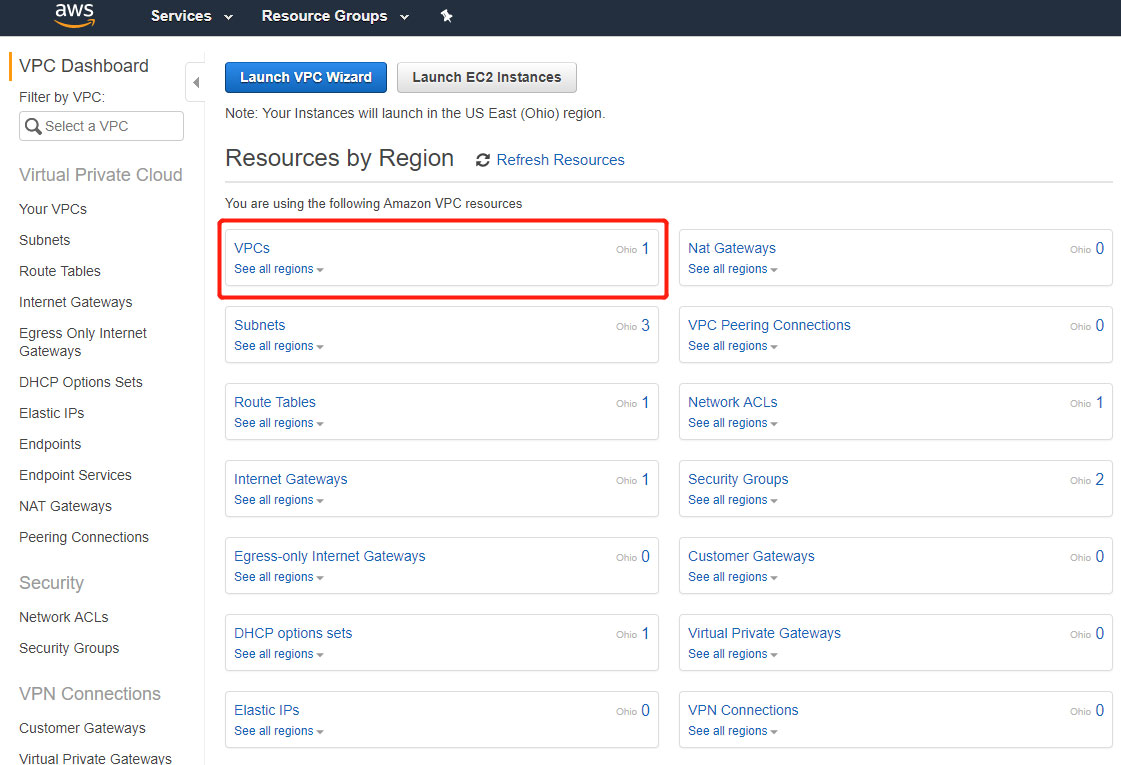This screenshot has height=765, width=1121.
Task: Open Security Groups under Security in sidebar
Action: [69, 648]
